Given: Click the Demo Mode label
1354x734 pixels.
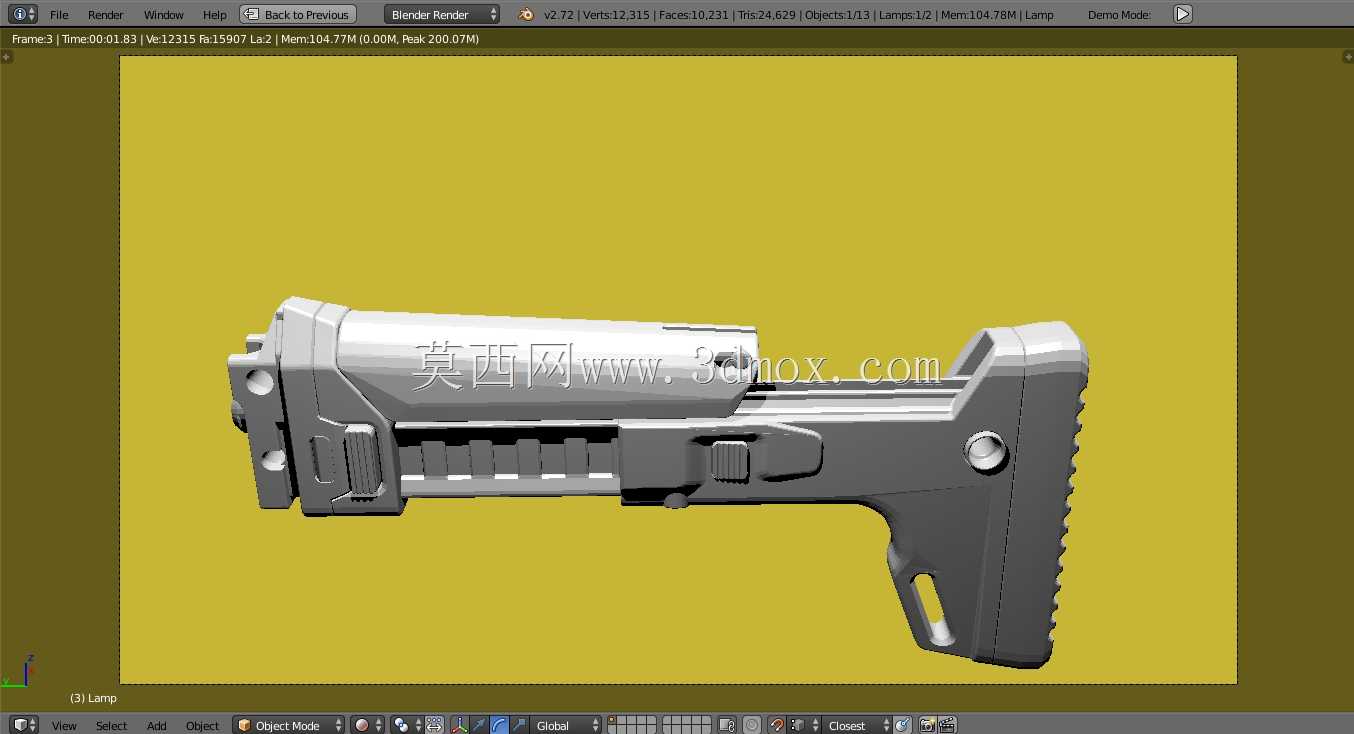Looking at the screenshot, I should pyautogui.click(x=1119, y=15).
